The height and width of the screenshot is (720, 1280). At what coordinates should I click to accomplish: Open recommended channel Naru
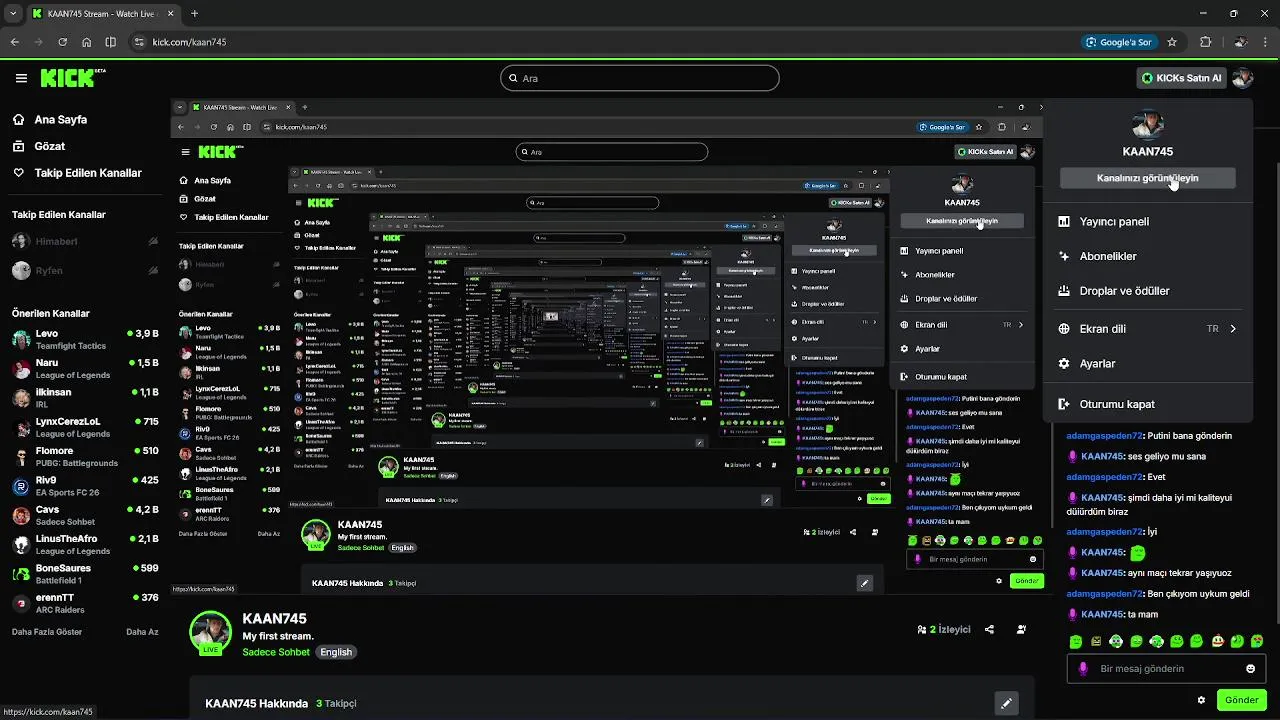85,368
